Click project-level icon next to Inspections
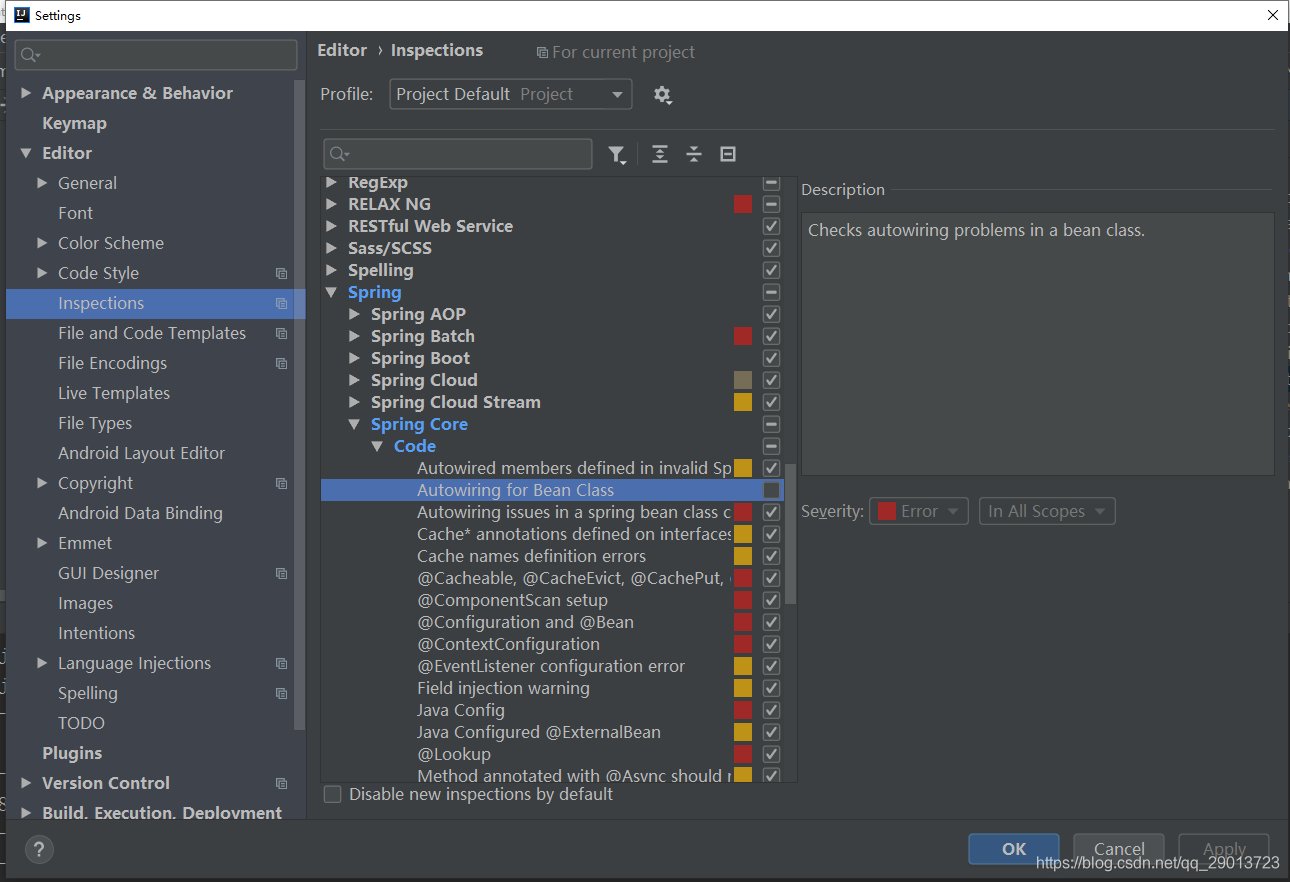The width and height of the screenshot is (1290, 882). 281,303
